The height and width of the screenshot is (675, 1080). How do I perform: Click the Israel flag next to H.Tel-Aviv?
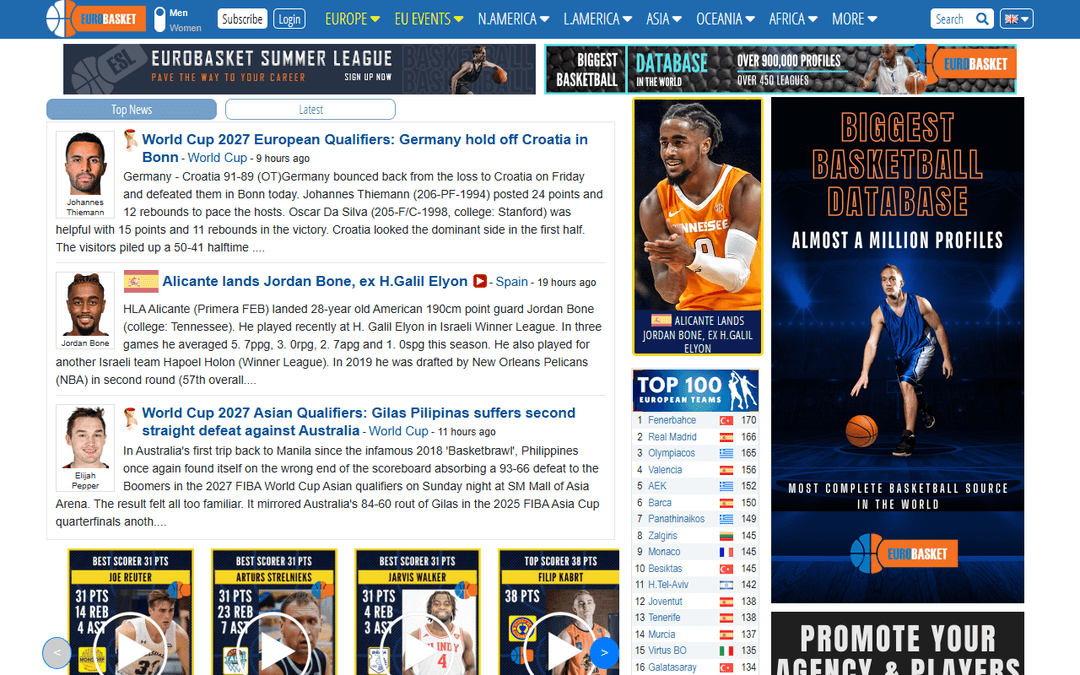[726, 585]
